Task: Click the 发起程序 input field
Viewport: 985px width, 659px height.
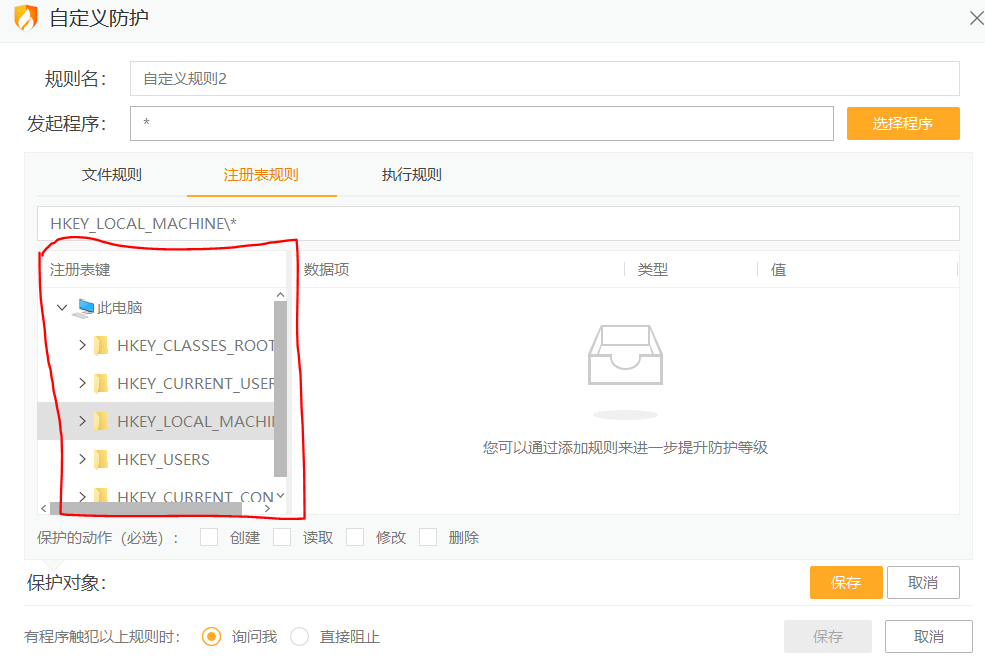Action: click(x=482, y=123)
